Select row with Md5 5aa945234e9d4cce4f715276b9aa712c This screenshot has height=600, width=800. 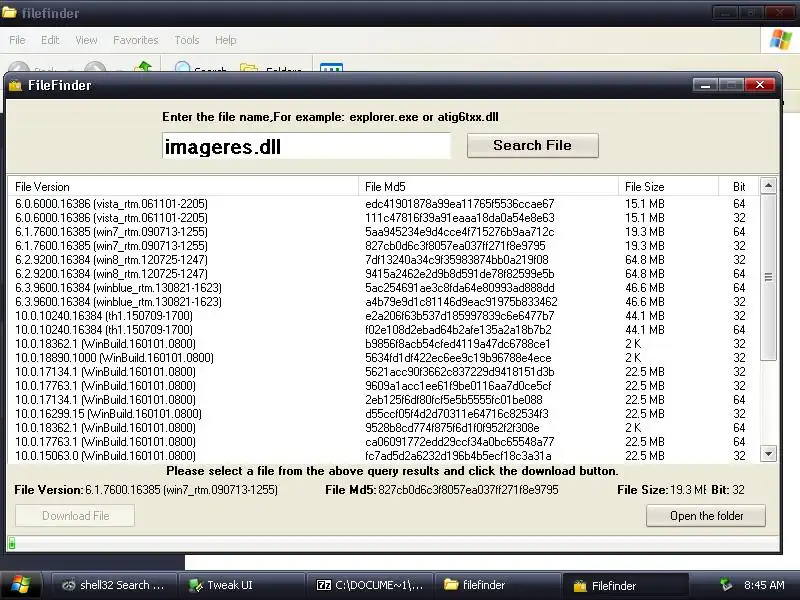383,232
